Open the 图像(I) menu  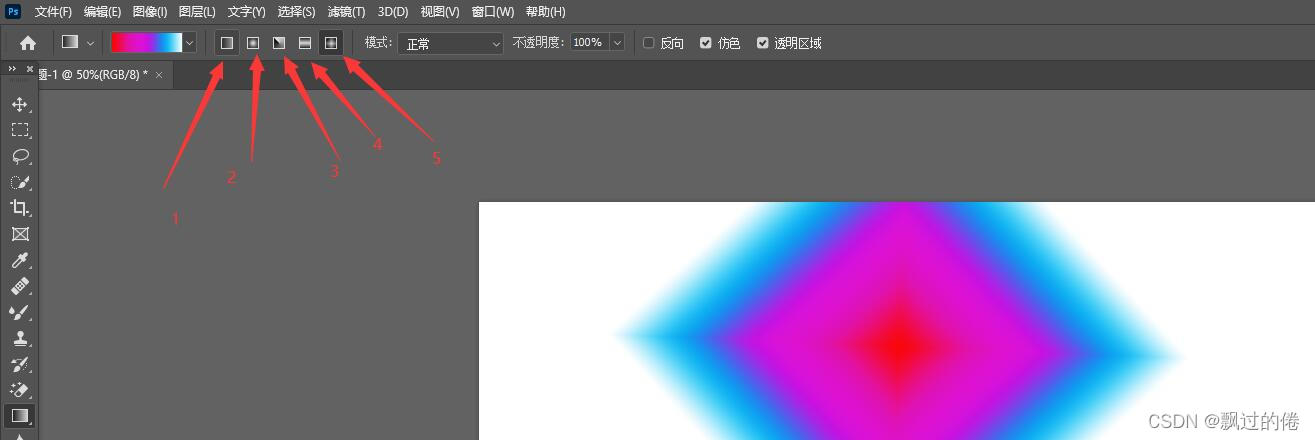pyautogui.click(x=150, y=12)
